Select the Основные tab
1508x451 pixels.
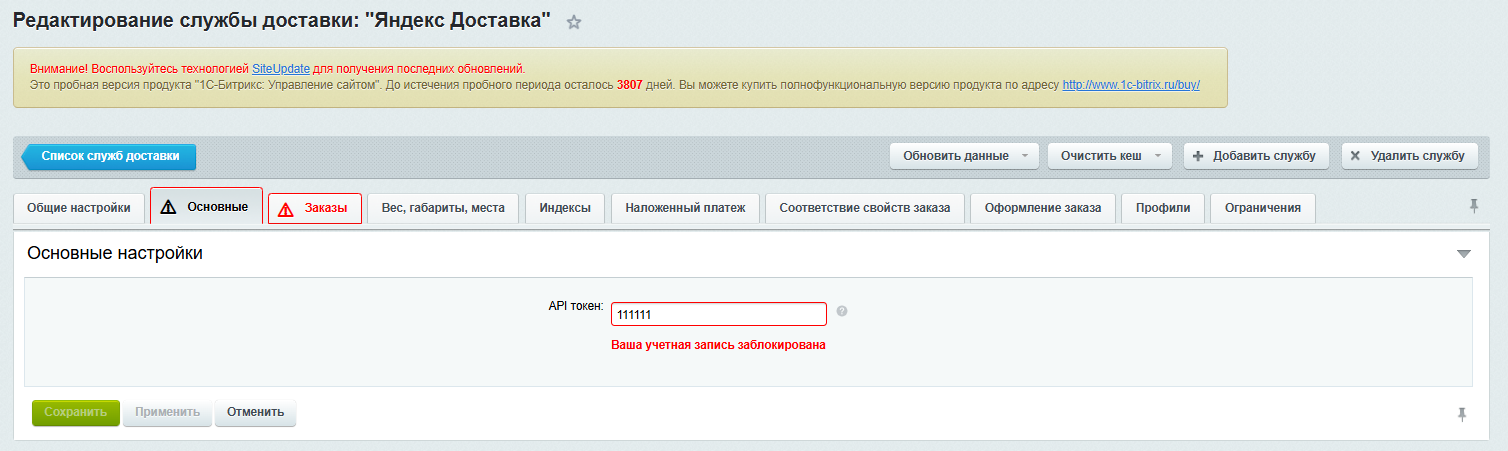206,206
